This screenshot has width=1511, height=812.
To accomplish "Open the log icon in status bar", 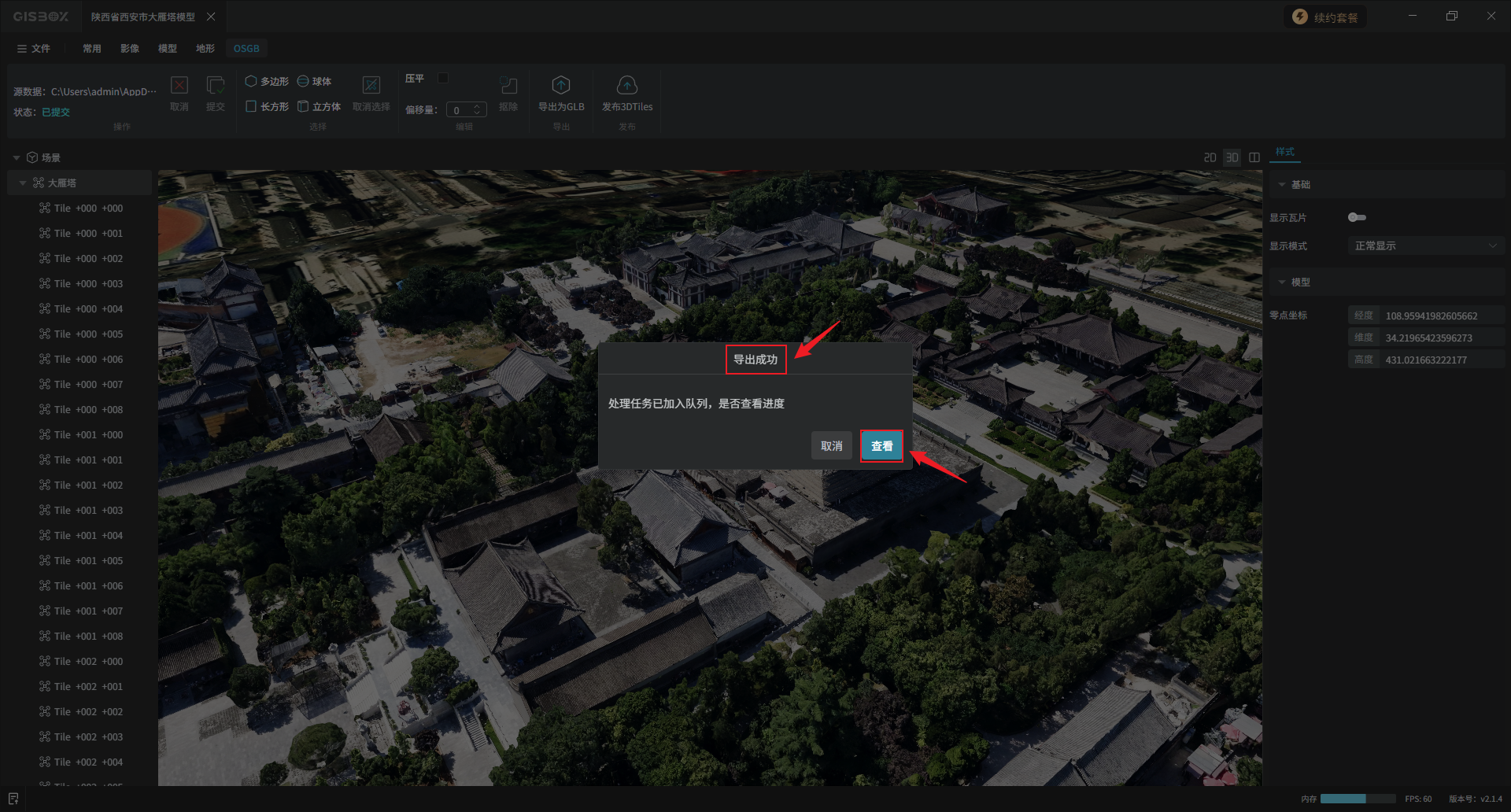I will [x=13, y=799].
